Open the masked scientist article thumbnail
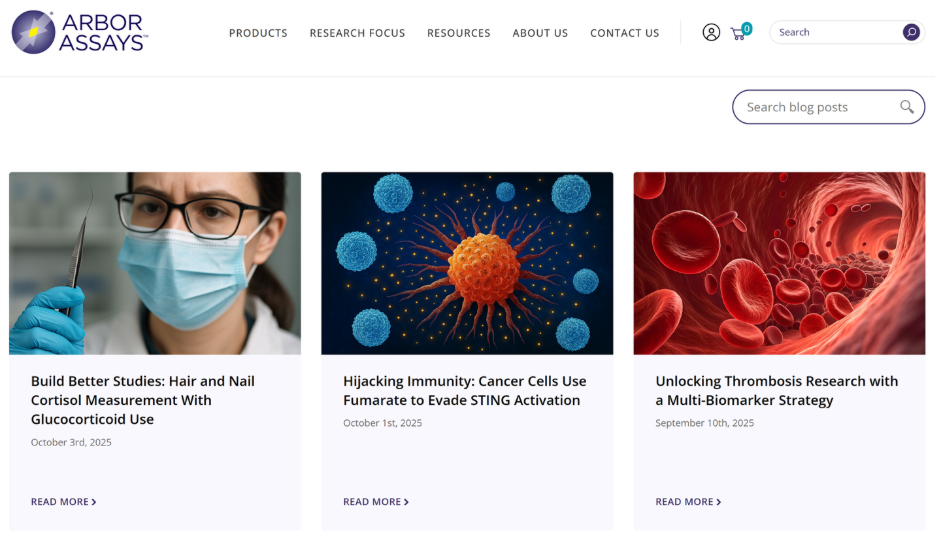The height and width of the screenshot is (541, 936). click(x=155, y=263)
